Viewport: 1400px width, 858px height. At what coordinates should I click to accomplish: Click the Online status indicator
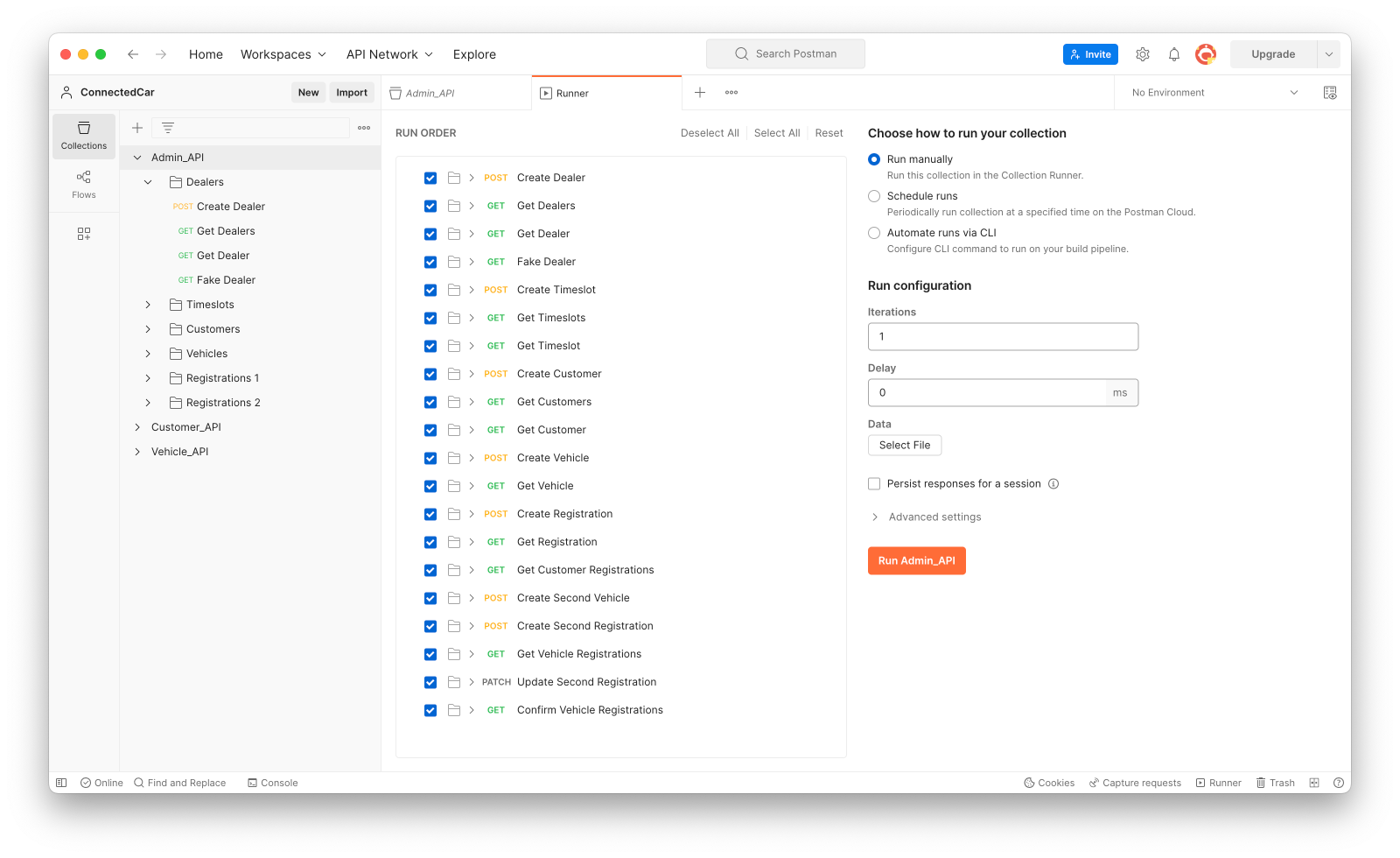101,783
